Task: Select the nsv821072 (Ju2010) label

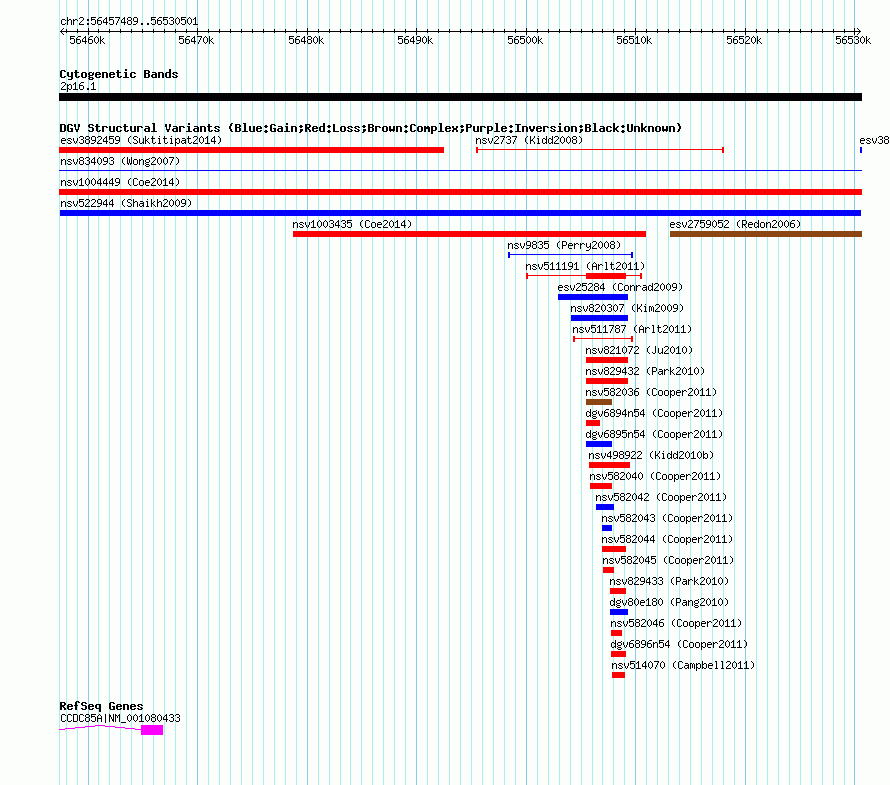Action: click(x=639, y=350)
